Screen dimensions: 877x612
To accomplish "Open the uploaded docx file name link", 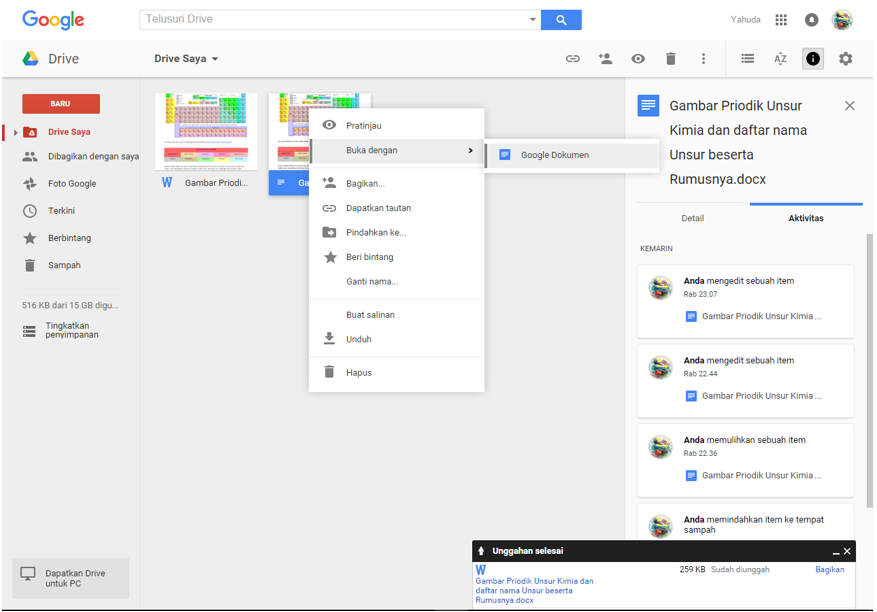I will [534, 591].
